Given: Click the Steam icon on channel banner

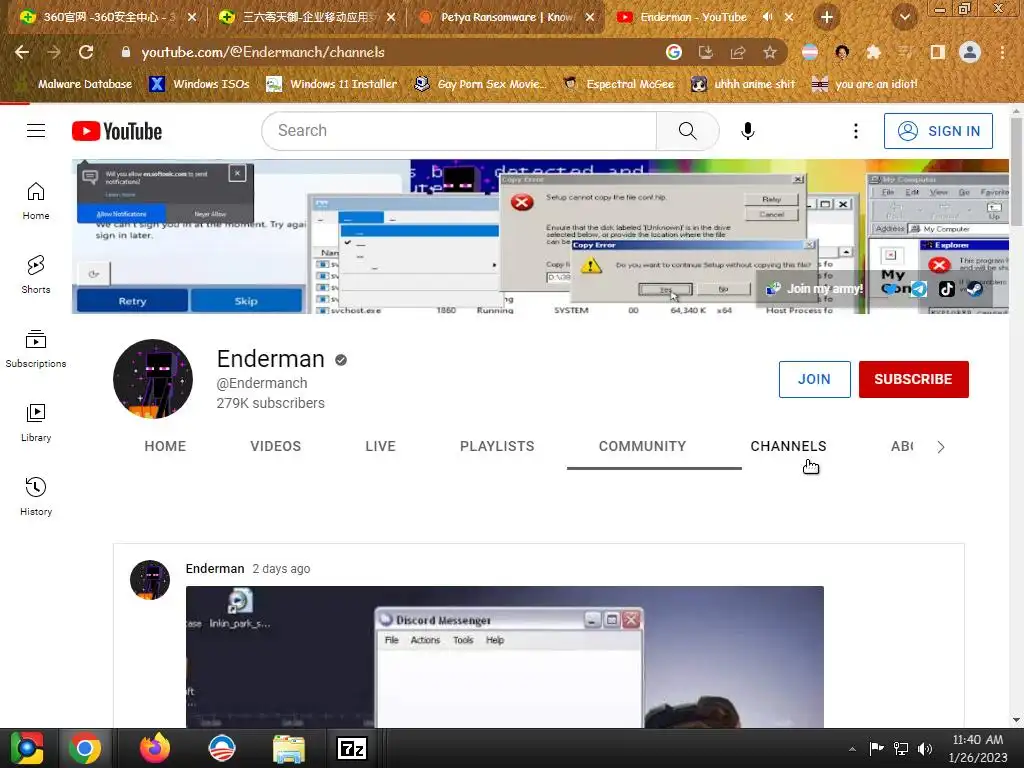Looking at the screenshot, I should pyautogui.click(x=974, y=288).
